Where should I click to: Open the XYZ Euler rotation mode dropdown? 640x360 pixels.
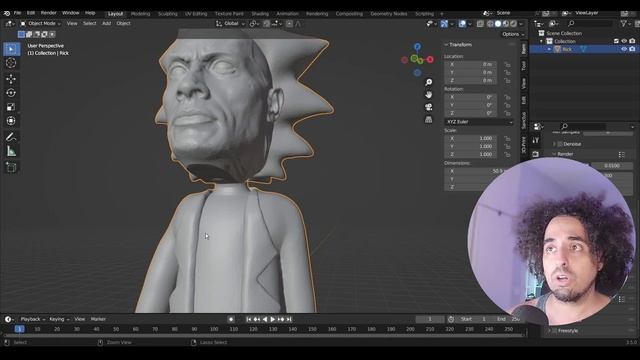[x=479, y=122]
